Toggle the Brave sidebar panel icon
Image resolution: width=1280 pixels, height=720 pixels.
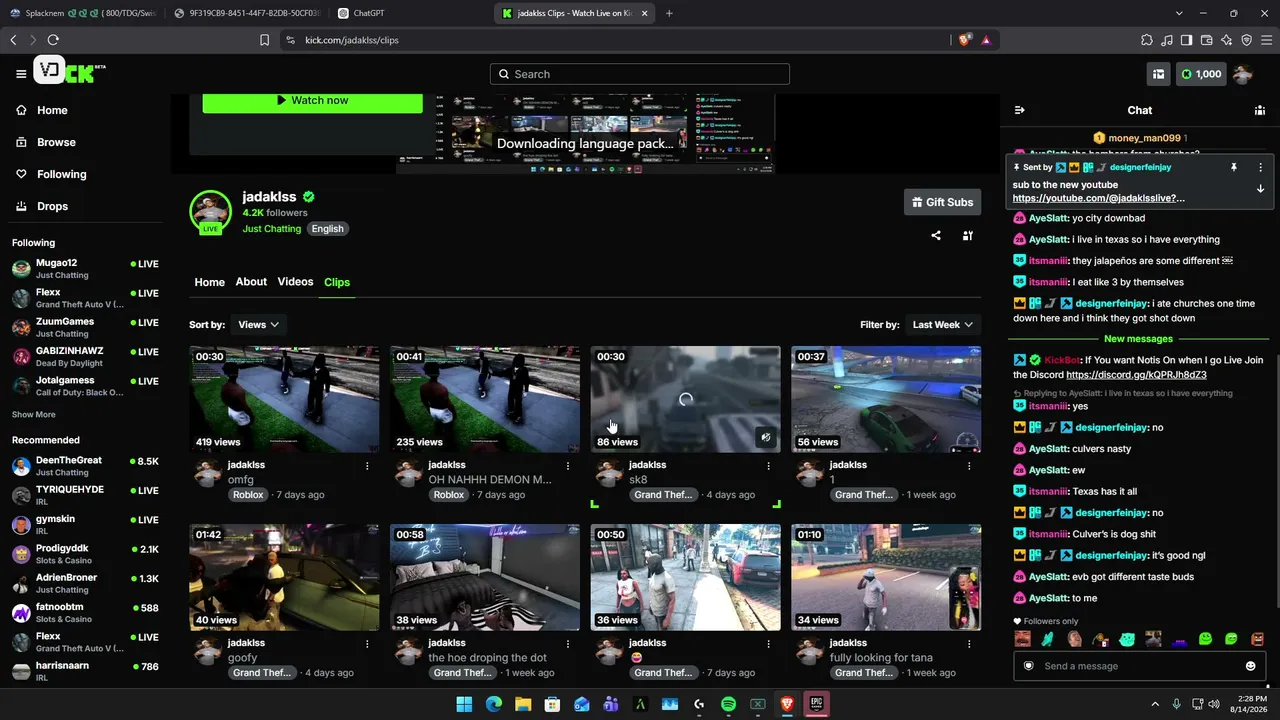(x=1187, y=40)
